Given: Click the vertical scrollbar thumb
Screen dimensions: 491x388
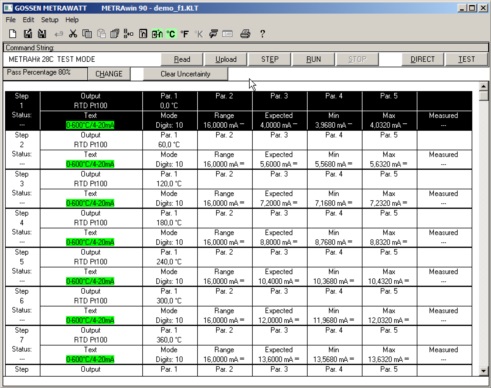Looking at the screenshot, I should 484,96.
